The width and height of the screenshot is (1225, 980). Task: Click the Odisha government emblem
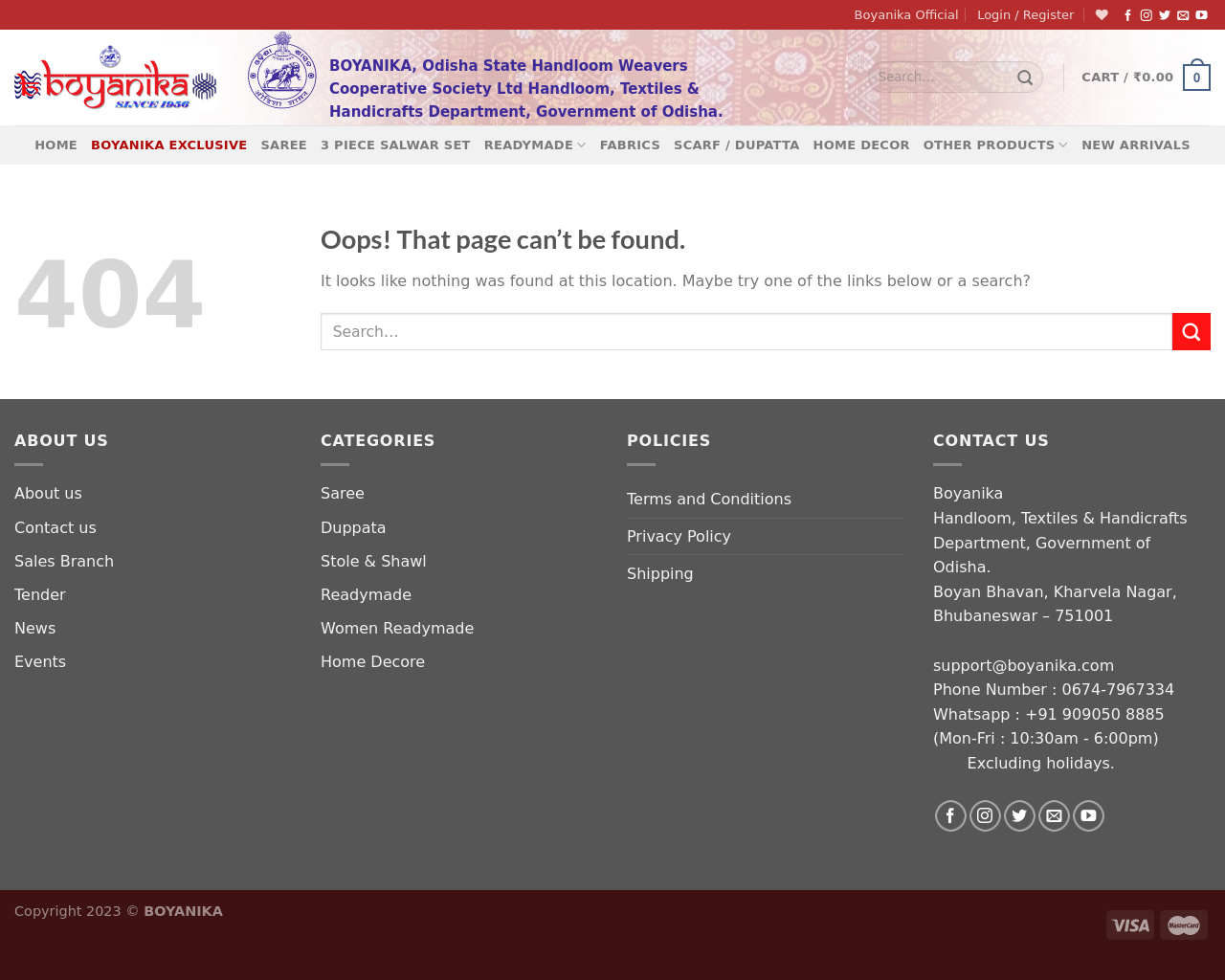tap(282, 70)
